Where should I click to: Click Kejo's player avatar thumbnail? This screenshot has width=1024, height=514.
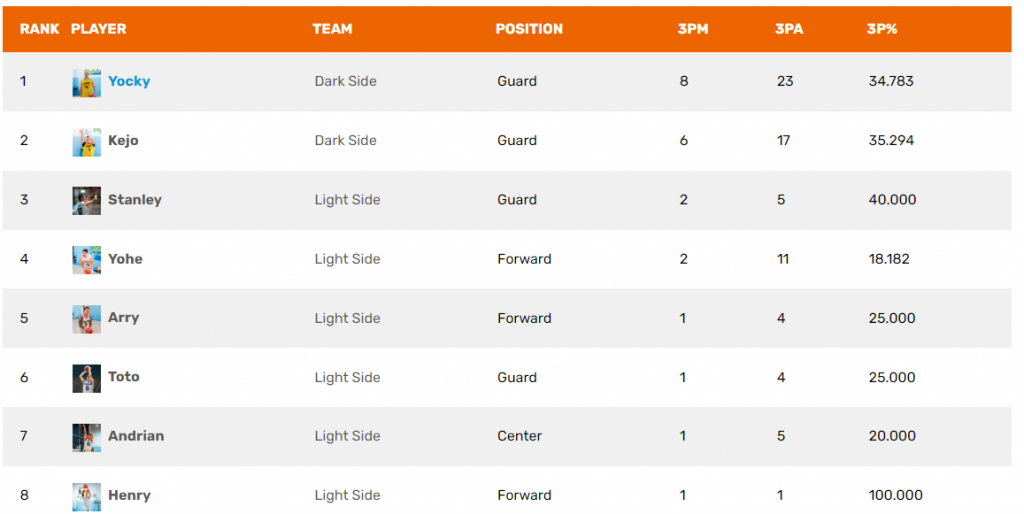click(86, 141)
